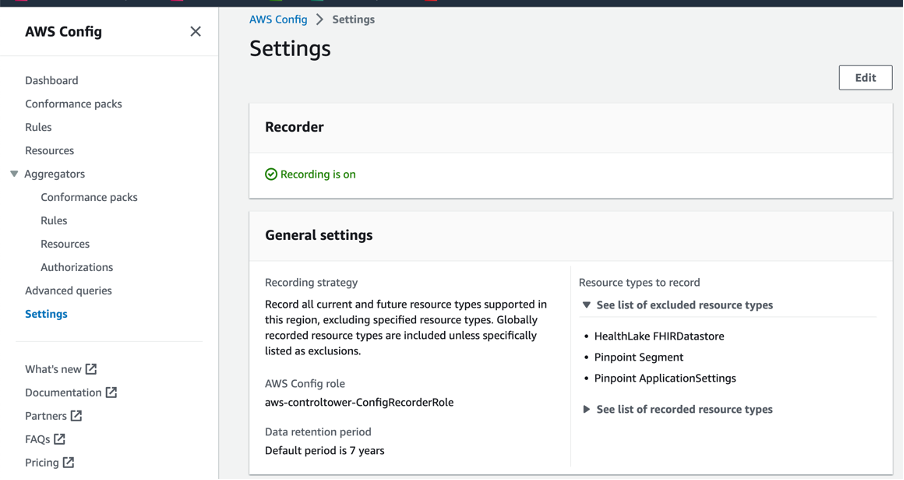The width and height of the screenshot is (904, 480).
Task: Open the top-level Rules page
Action: (38, 127)
